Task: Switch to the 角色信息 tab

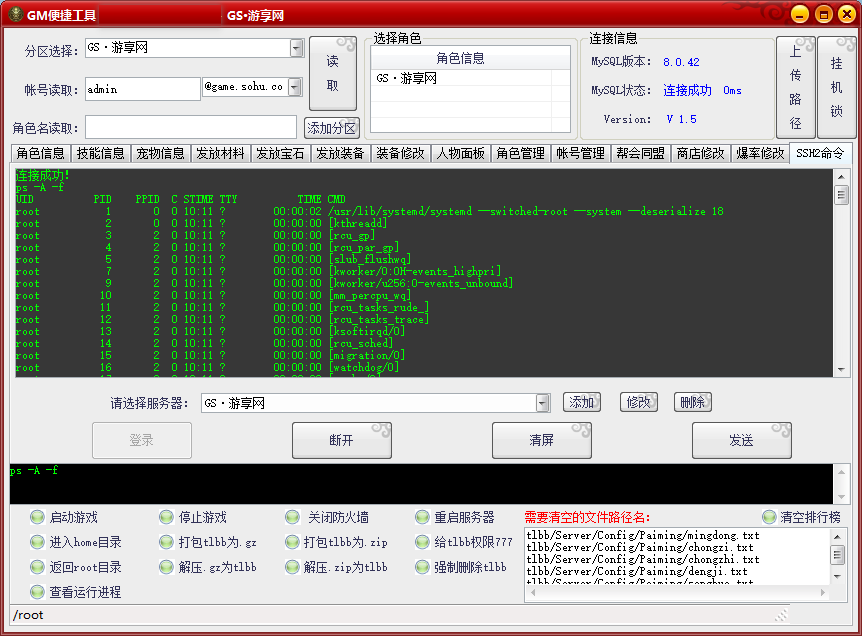Action: tap(41, 153)
